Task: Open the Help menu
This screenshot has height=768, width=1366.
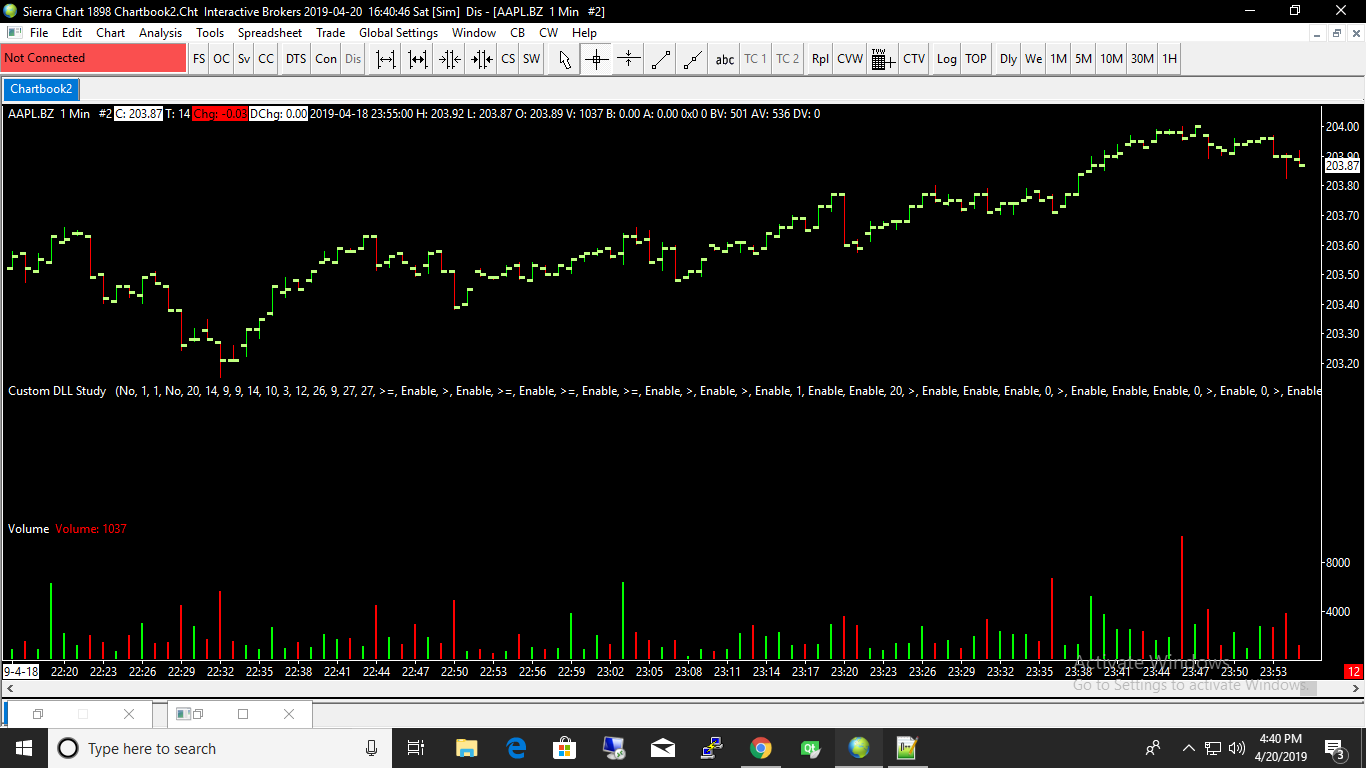Action: click(584, 33)
